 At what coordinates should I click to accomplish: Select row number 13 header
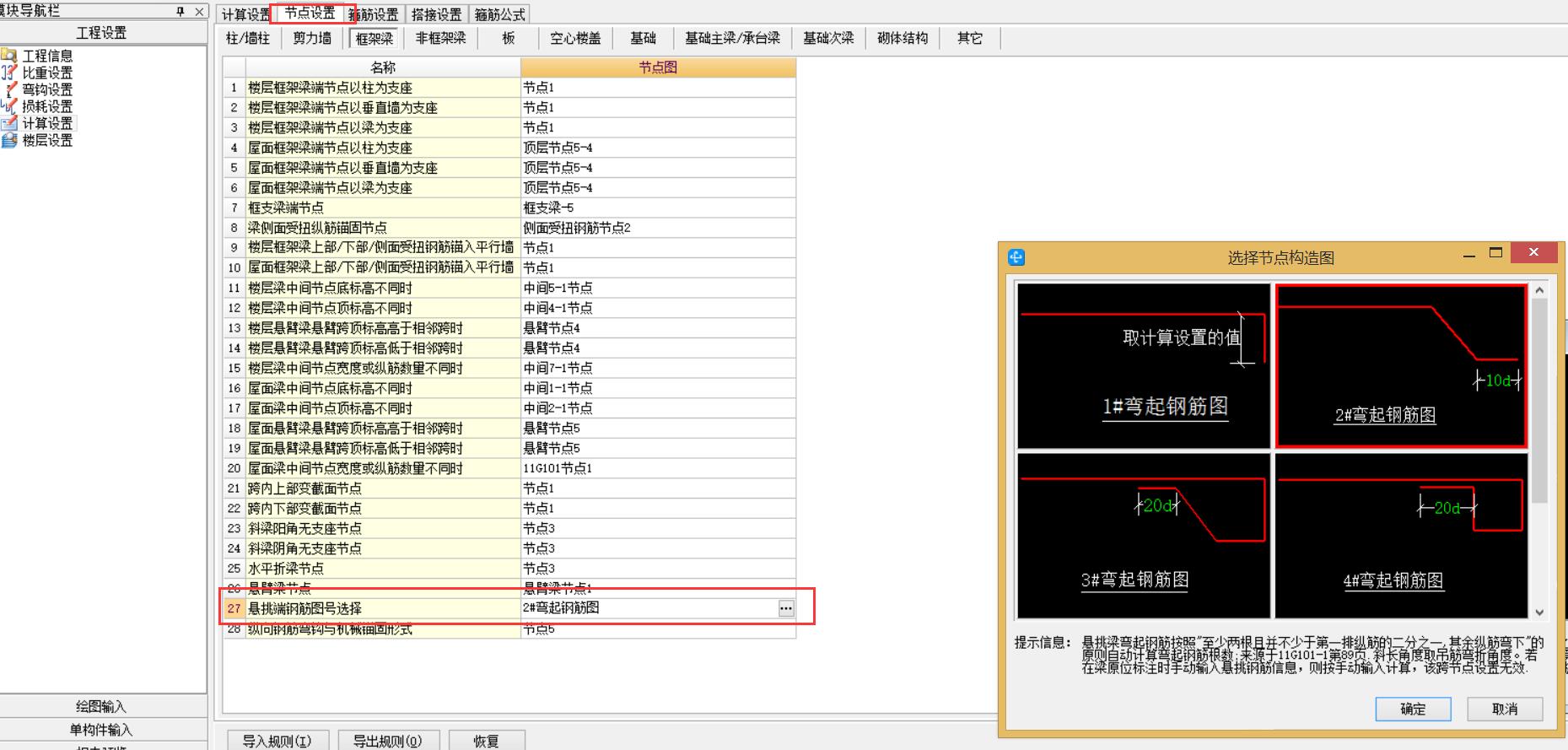click(x=234, y=328)
